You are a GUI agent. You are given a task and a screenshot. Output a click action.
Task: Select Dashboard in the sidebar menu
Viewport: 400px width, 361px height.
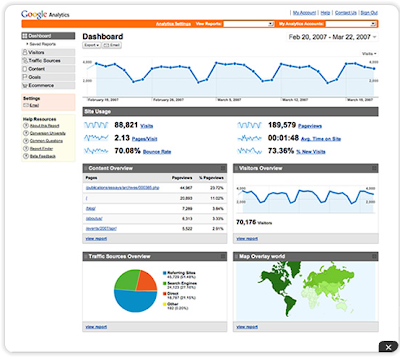(x=48, y=36)
